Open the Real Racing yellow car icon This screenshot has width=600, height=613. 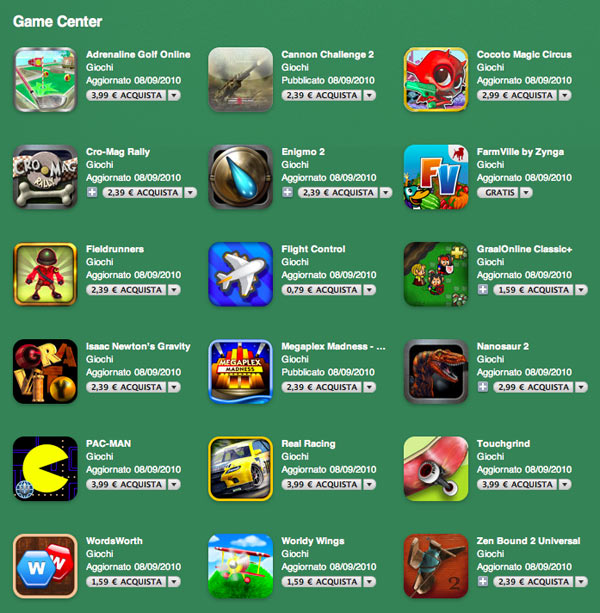click(x=240, y=469)
